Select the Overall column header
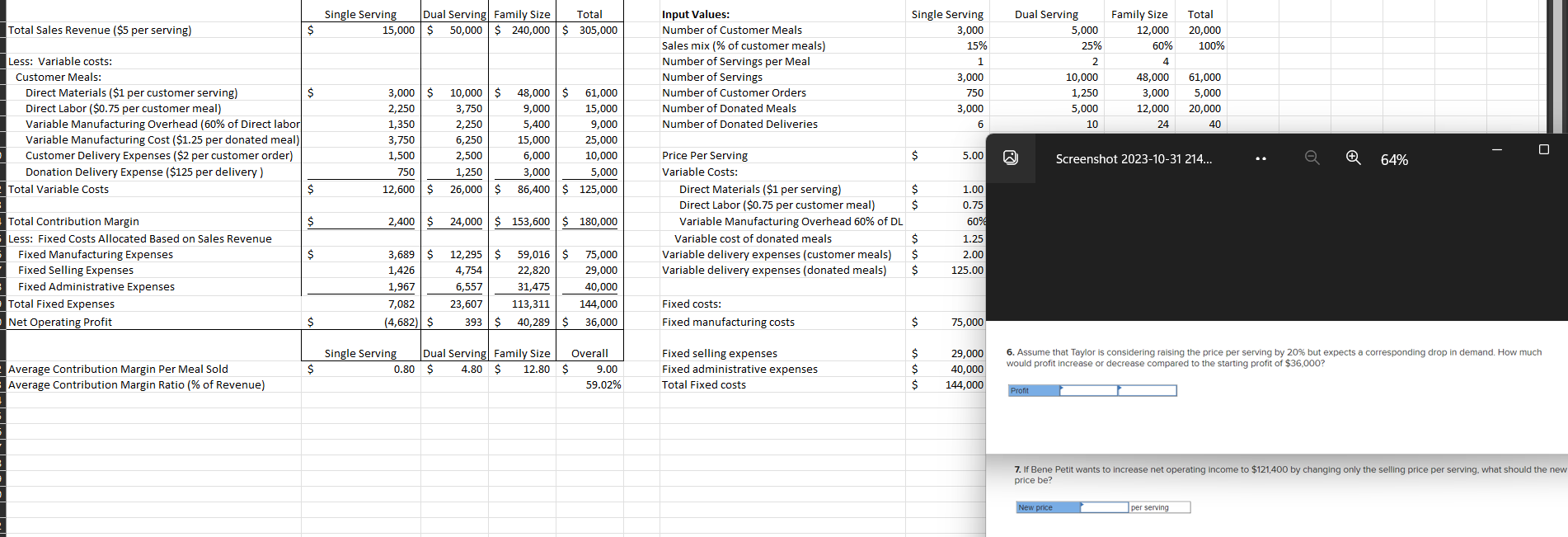The height and width of the screenshot is (537, 1568). pos(589,354)
